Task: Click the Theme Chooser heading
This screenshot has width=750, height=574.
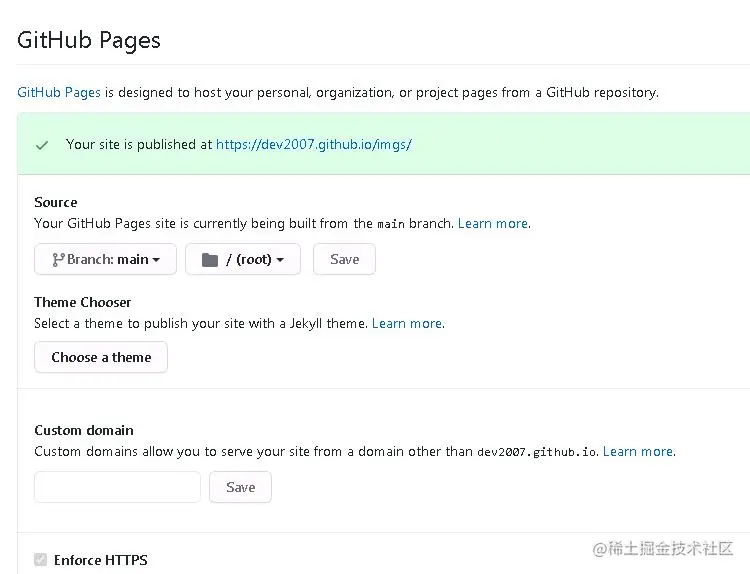Action: click(x=82, y=302)
